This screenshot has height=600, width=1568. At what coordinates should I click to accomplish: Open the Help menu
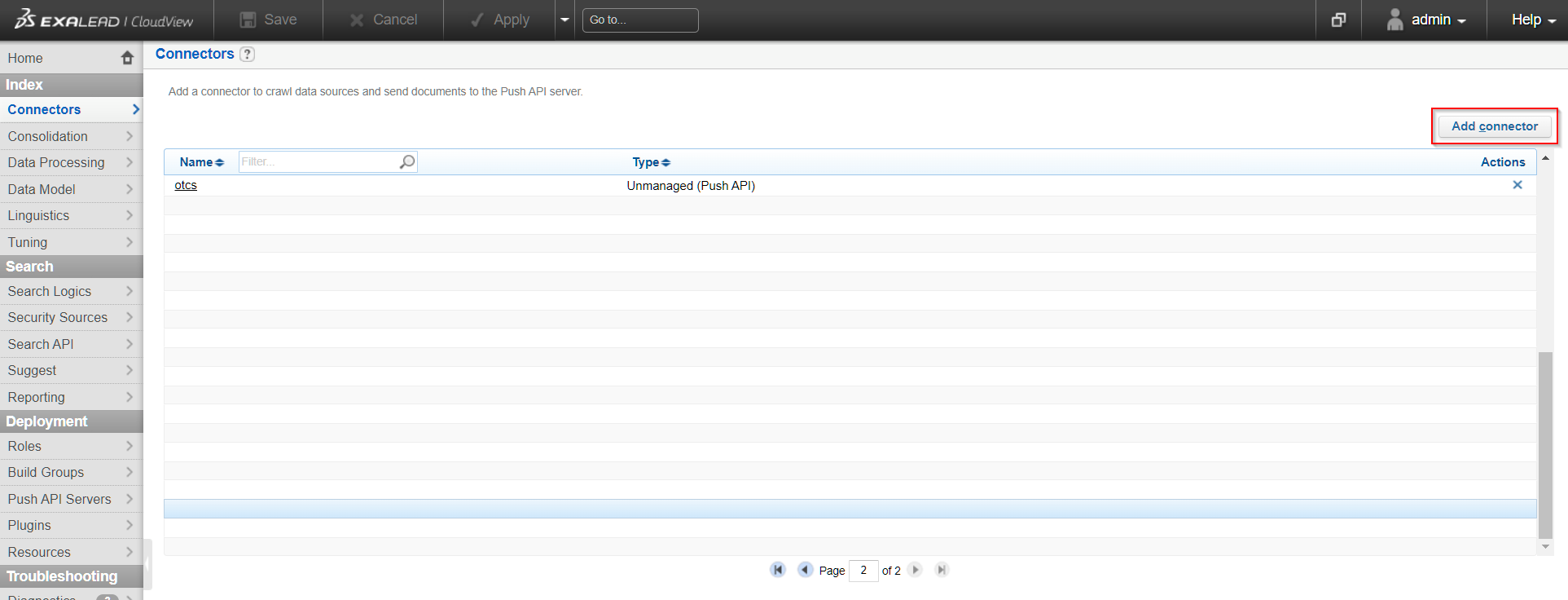point(1533,20)
